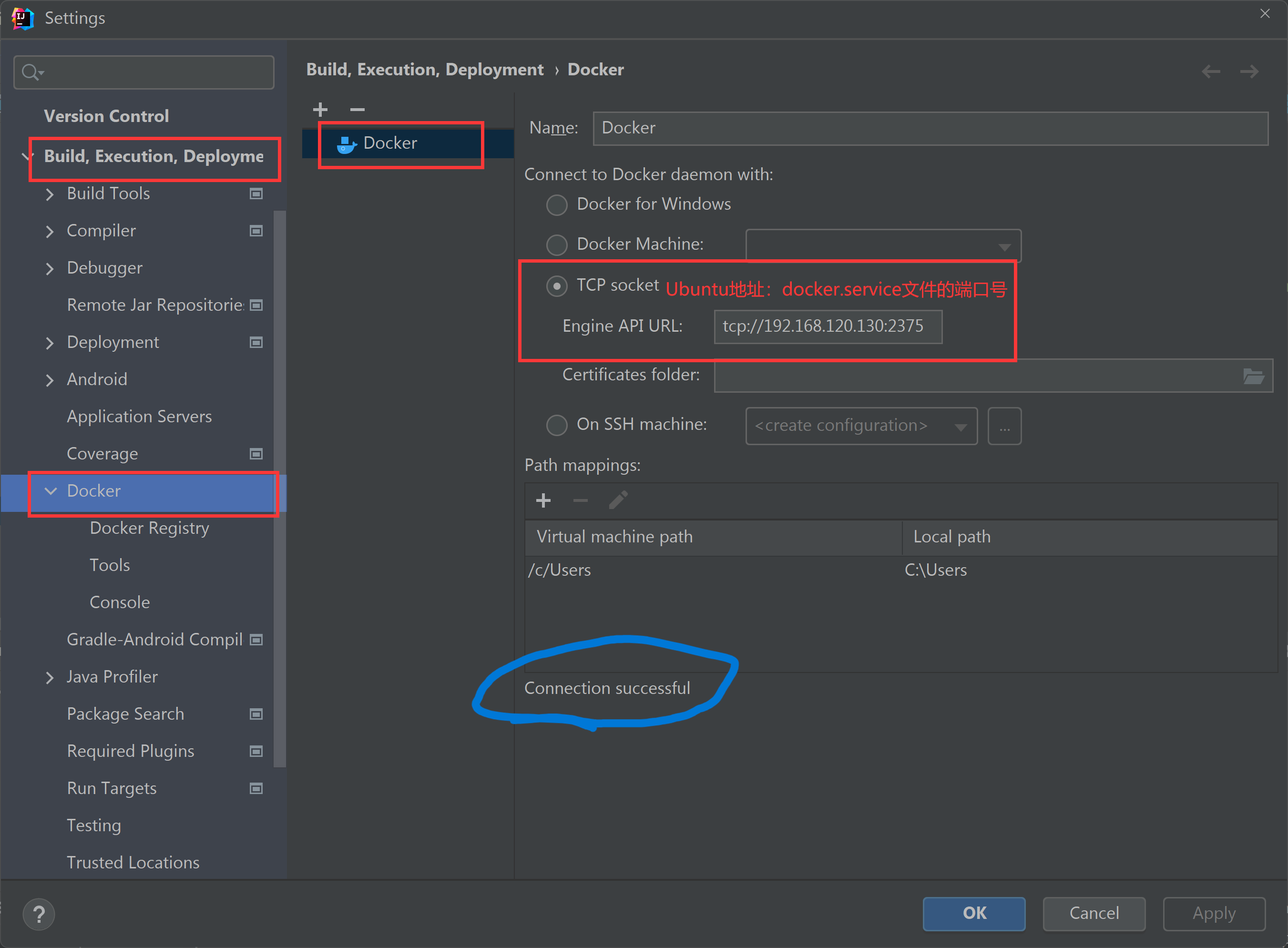Open the help question mark
The image size is (1288, 948).
pos(39,914)
